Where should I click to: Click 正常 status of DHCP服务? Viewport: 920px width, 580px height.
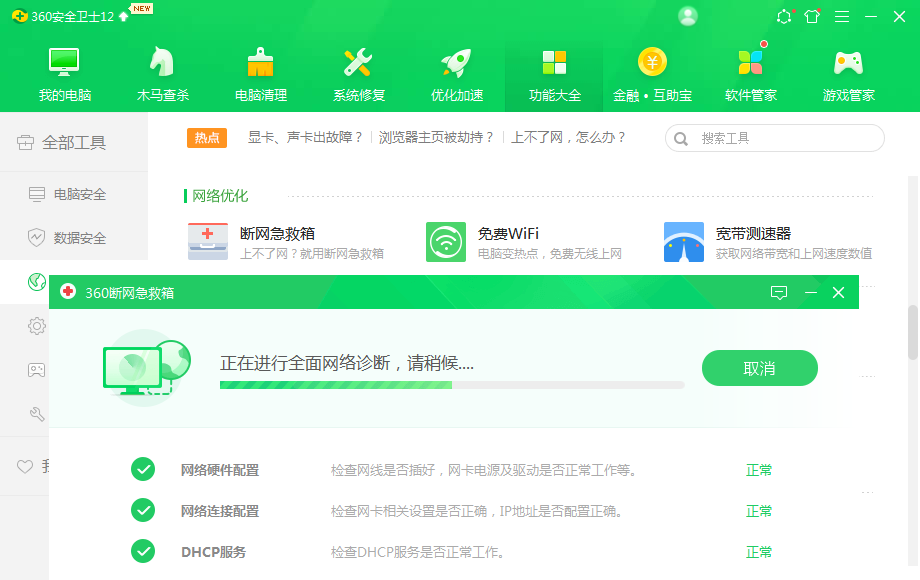tap(759, 552)
